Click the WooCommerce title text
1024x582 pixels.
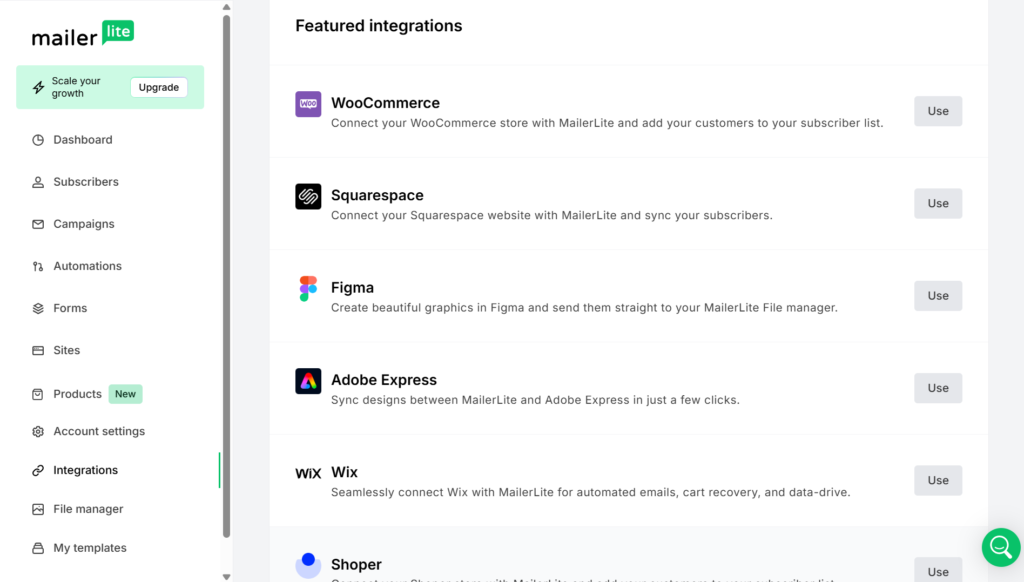tap(385, 103)
